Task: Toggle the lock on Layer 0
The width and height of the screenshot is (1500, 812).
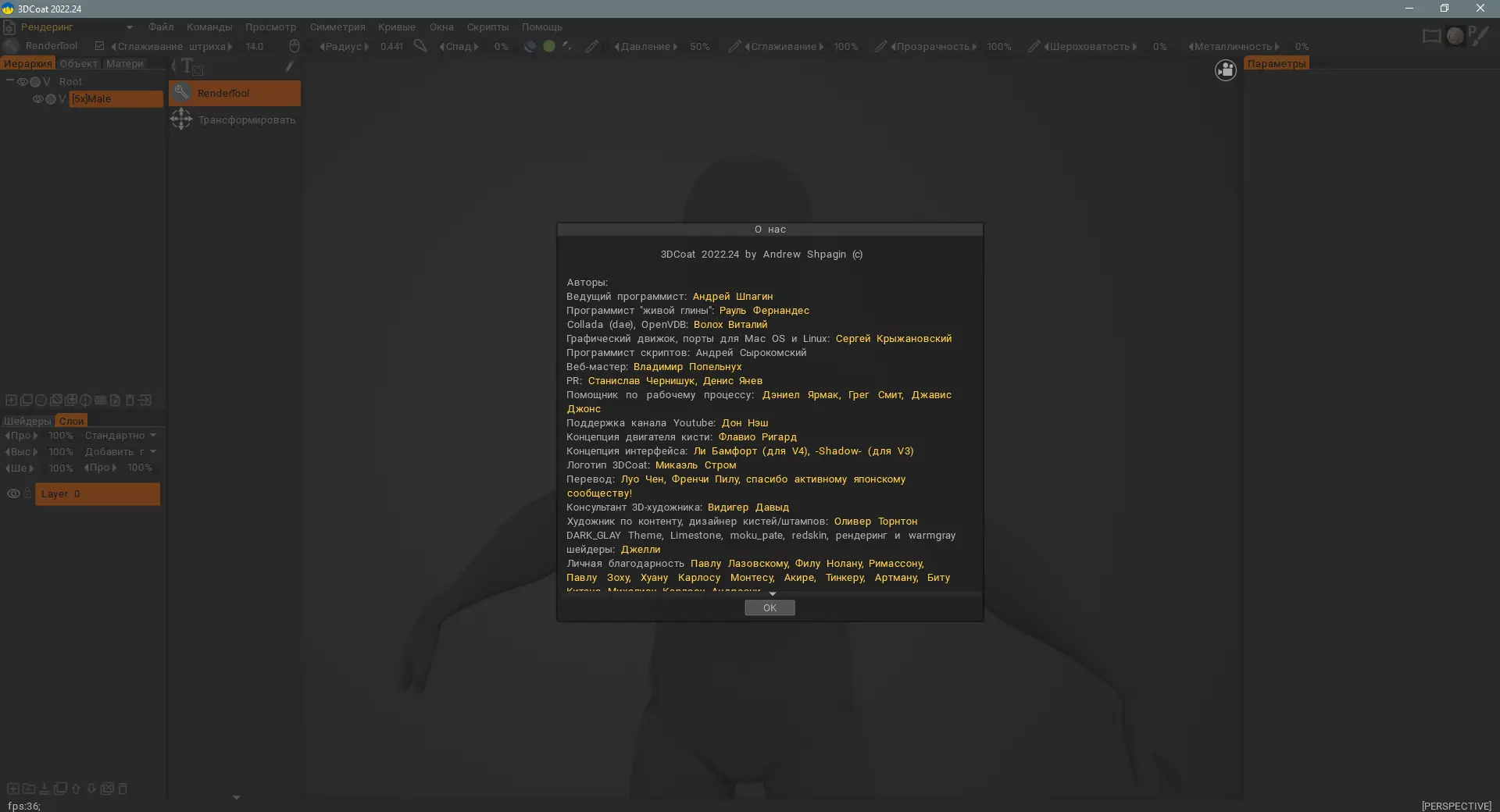Action: 27,493
